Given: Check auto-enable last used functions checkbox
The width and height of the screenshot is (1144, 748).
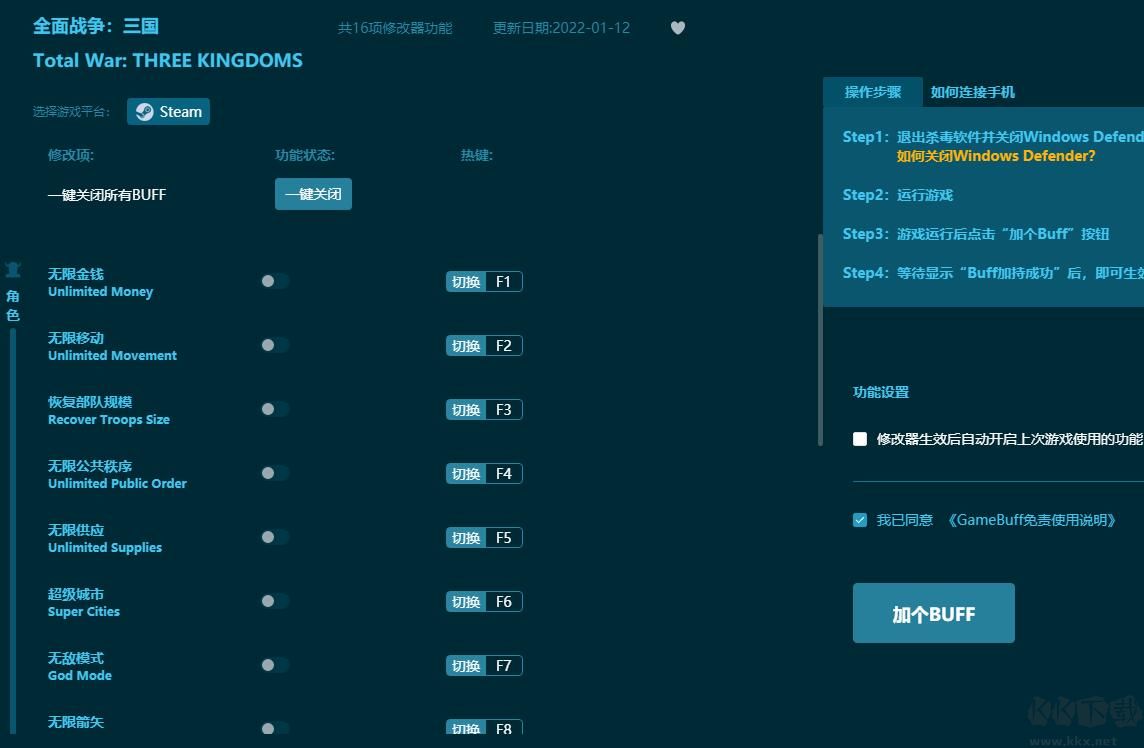Looking at the screenshot, I should point(859,439).
